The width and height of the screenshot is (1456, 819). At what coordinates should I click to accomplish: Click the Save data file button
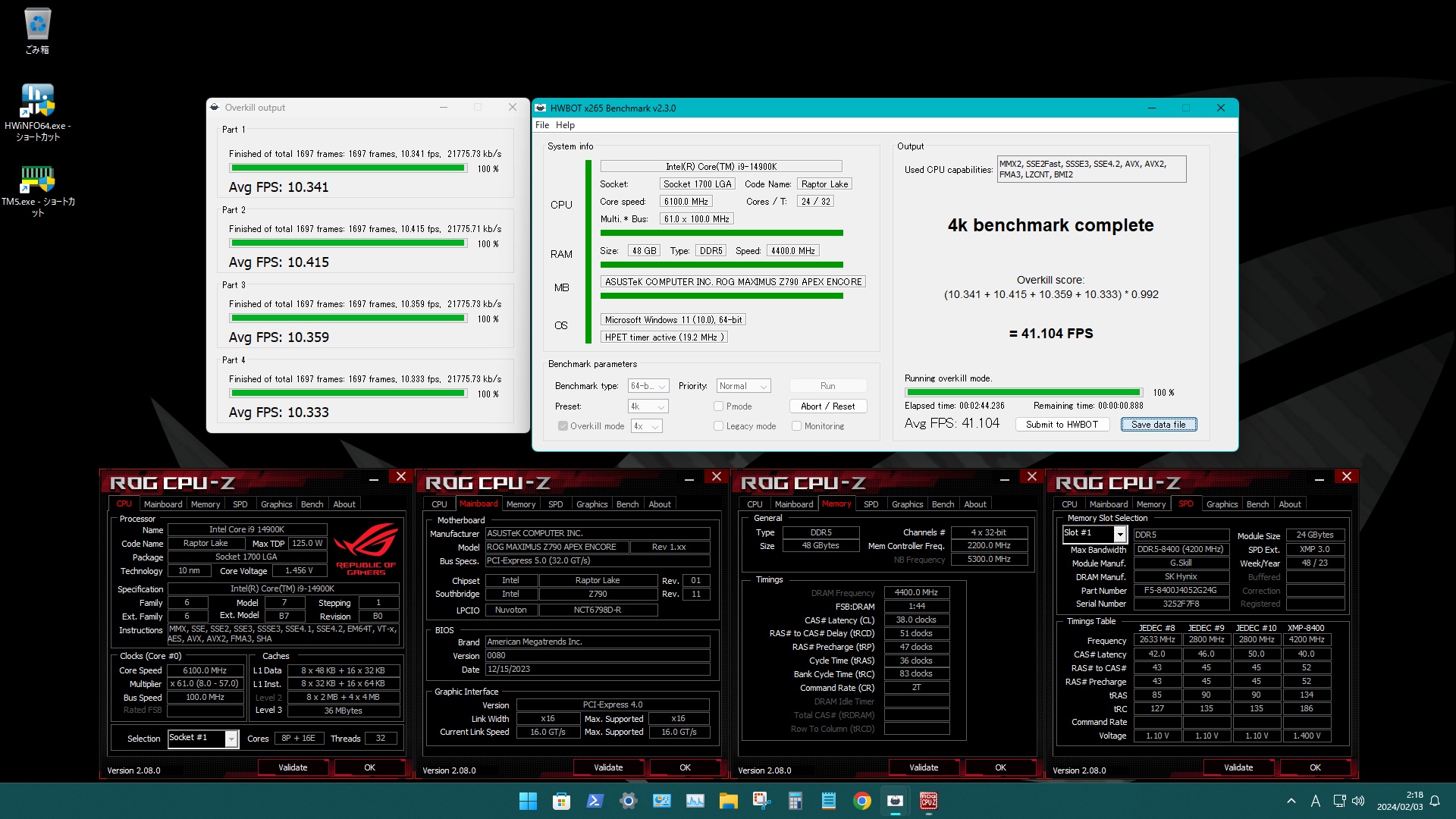tap(1158, 425)
